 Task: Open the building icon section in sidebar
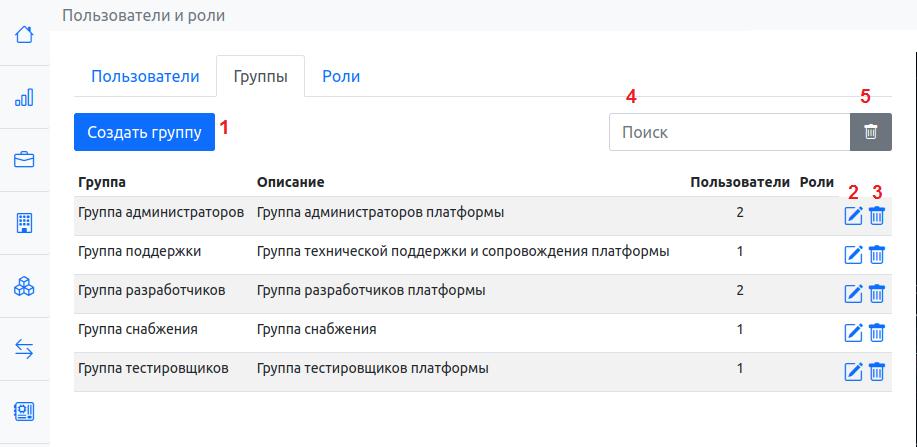pos(24,223)
